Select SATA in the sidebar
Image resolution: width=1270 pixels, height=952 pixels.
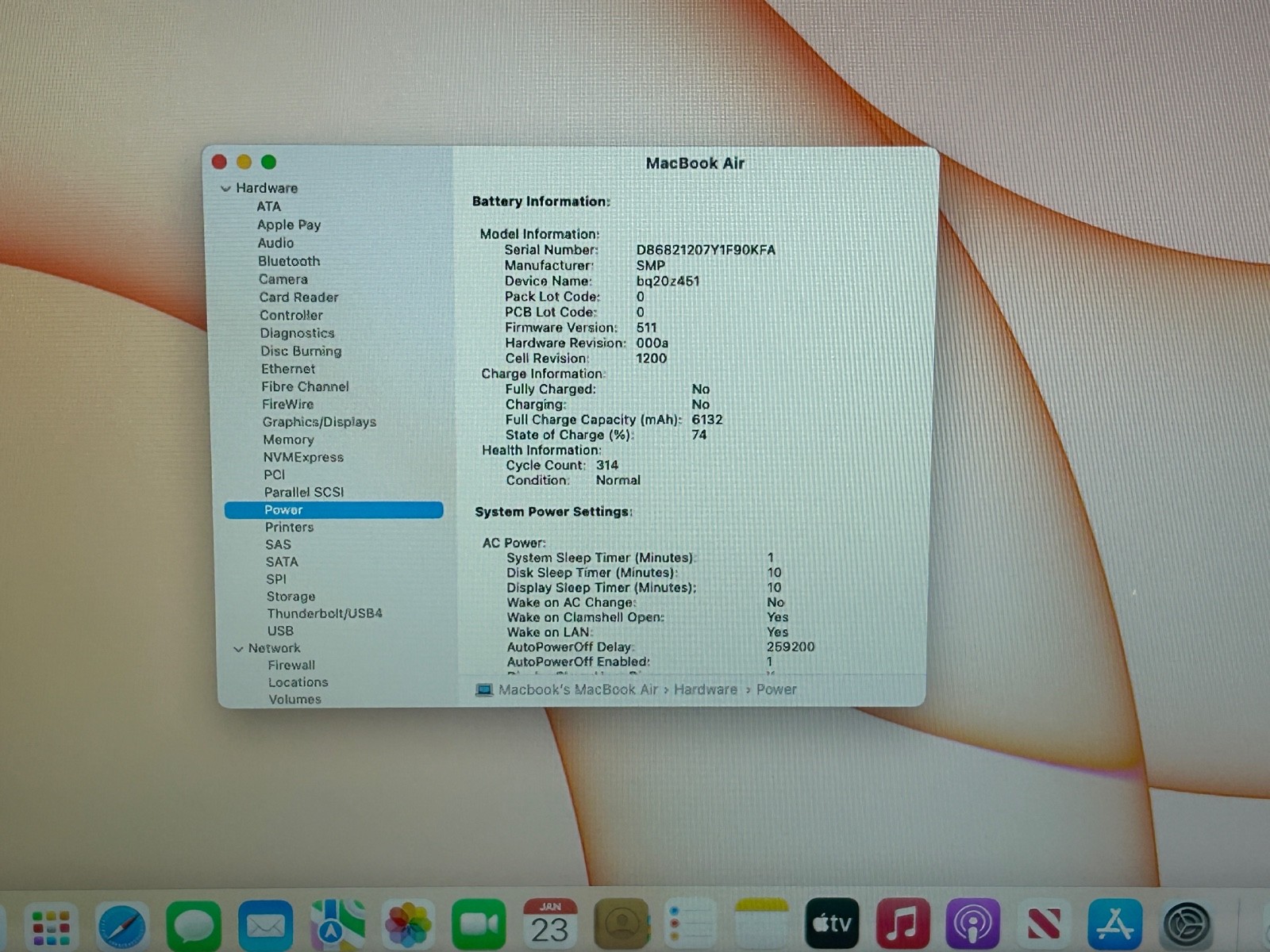point(282,562)
